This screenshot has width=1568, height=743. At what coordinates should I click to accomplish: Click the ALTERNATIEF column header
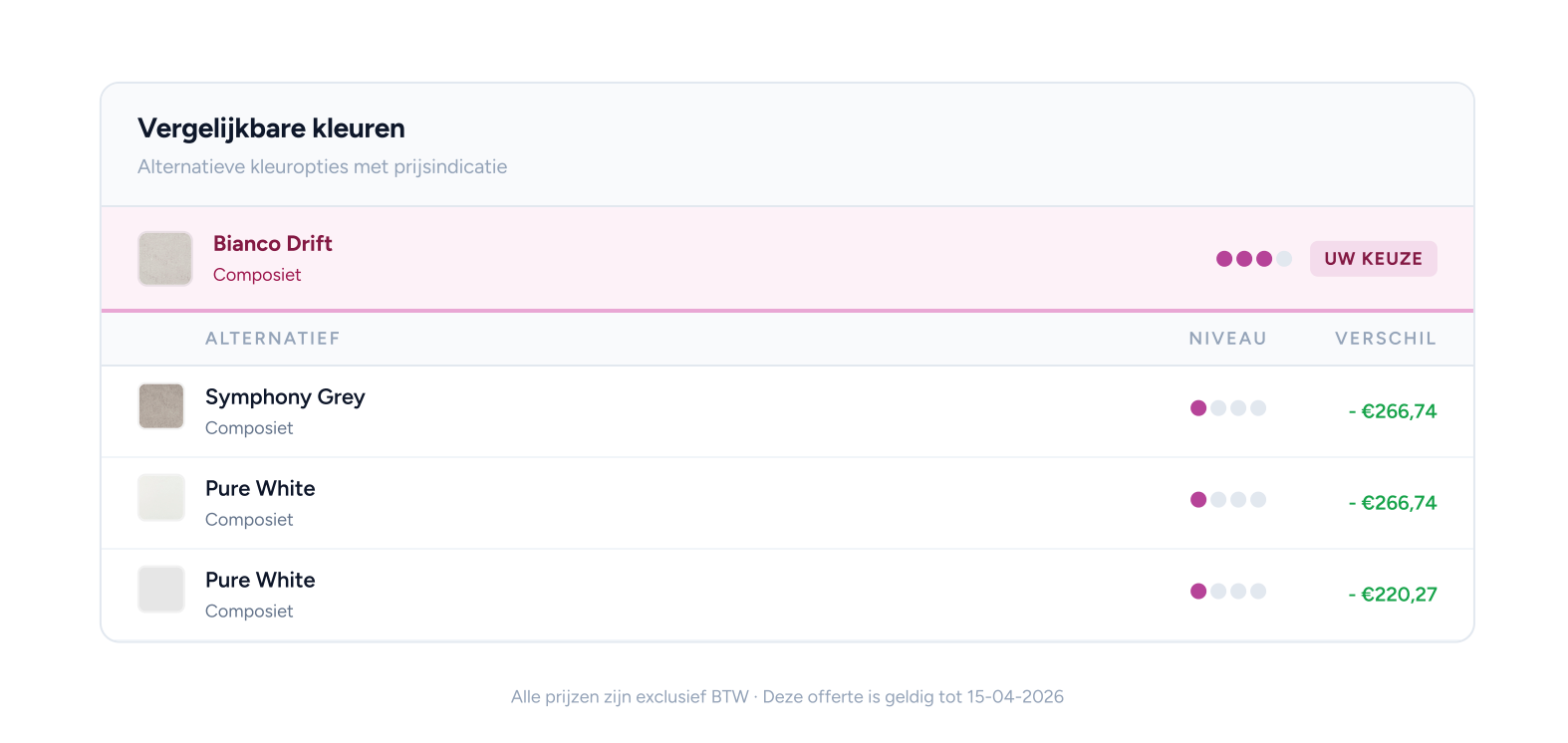tap(272, 339)
